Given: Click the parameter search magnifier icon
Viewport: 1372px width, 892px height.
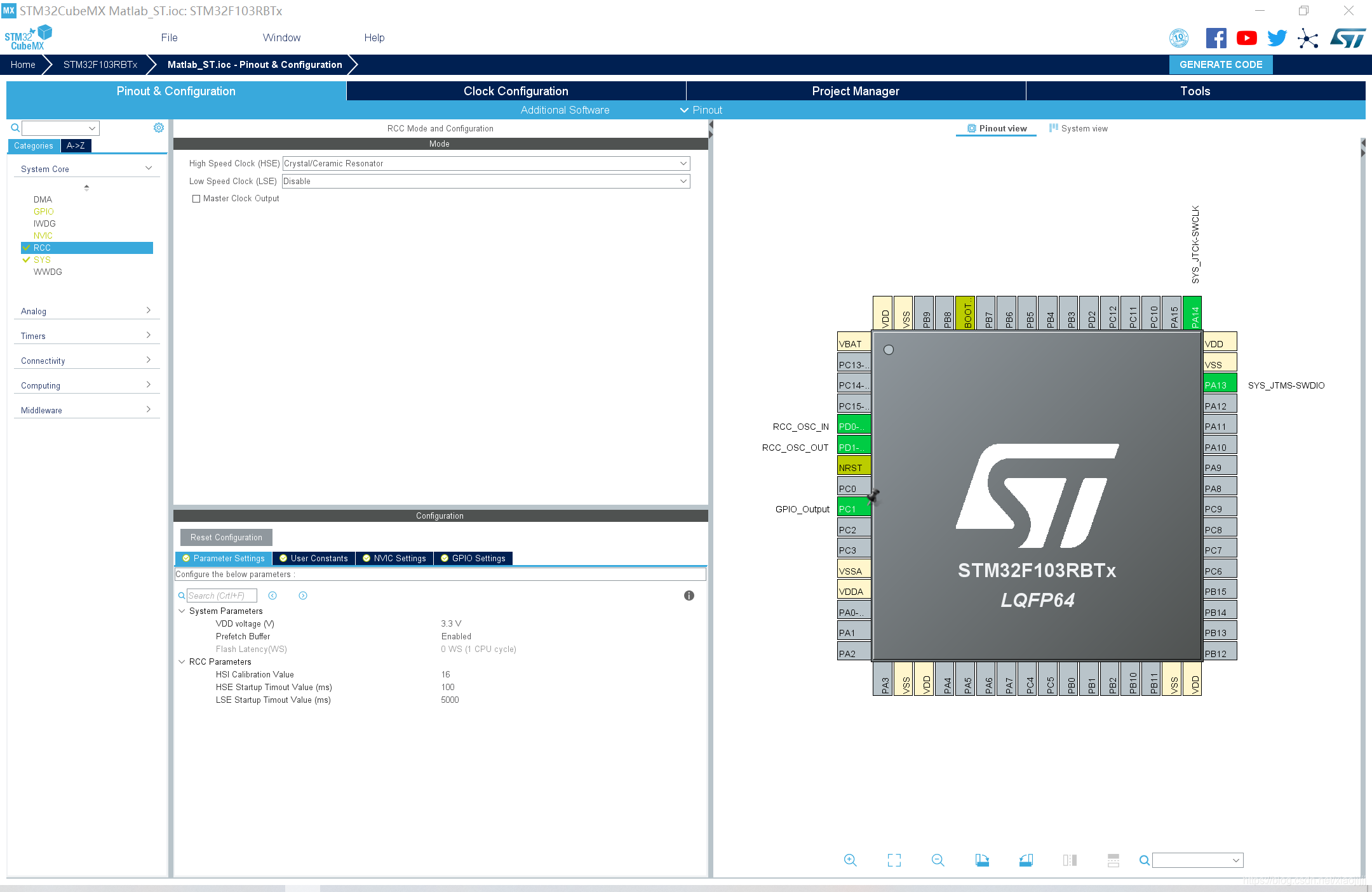Looking at the screenshot, I should 182,596.
